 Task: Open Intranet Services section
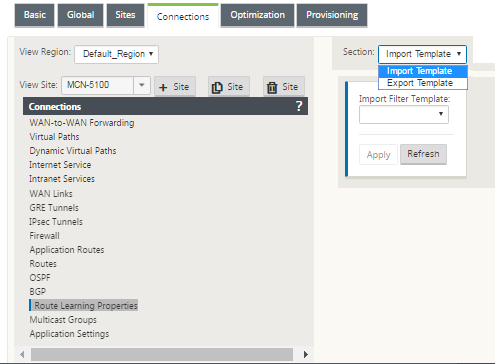[62, 179]
